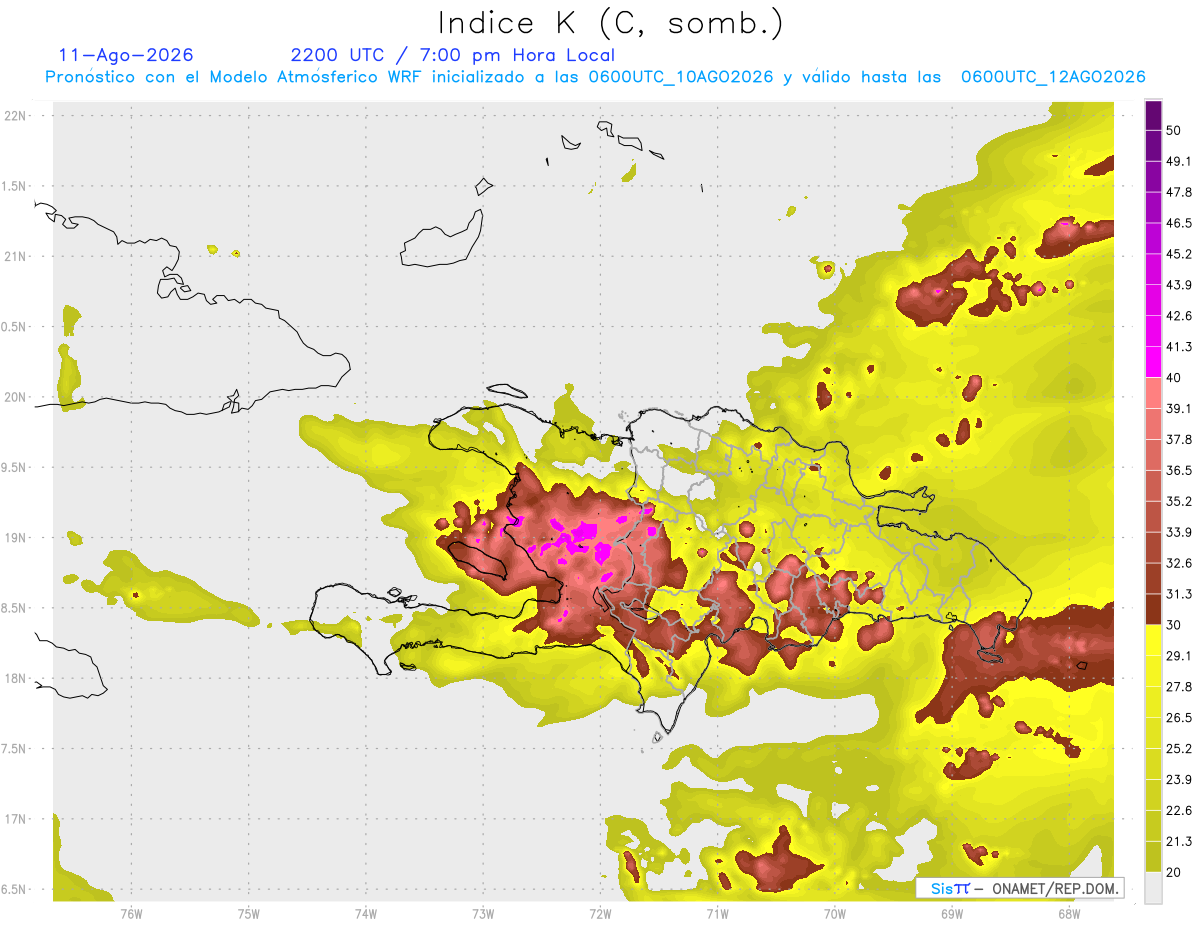1200x927 pixels.
Task: Click the longitude axis label "71W"
Action: (x=717, y=914)
